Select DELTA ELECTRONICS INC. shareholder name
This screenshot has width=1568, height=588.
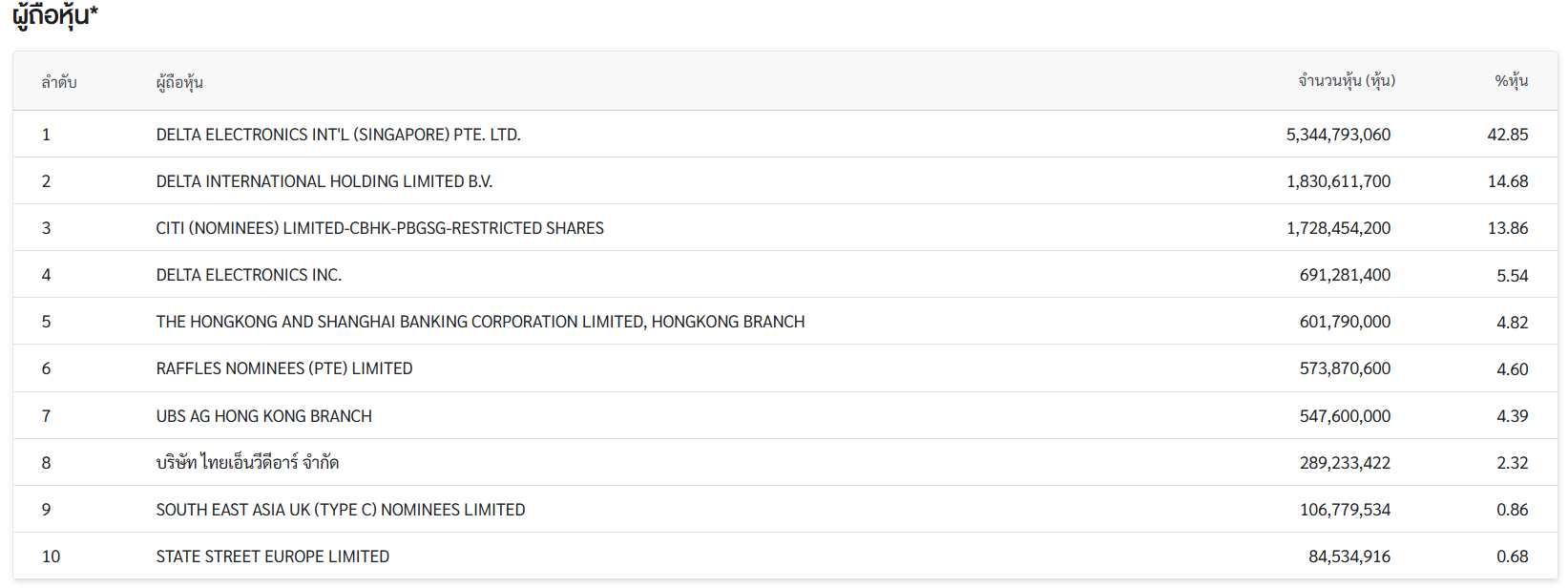249,275
